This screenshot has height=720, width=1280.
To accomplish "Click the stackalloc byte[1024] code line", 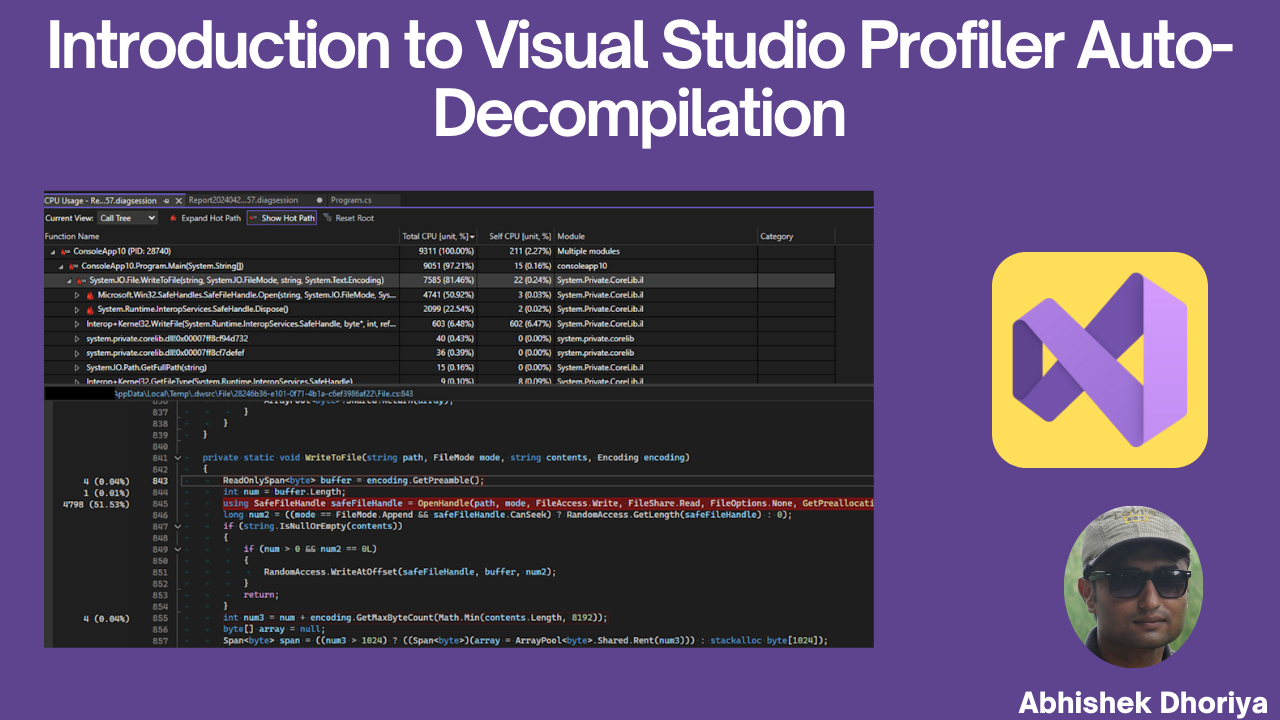I will click(525, 641).
